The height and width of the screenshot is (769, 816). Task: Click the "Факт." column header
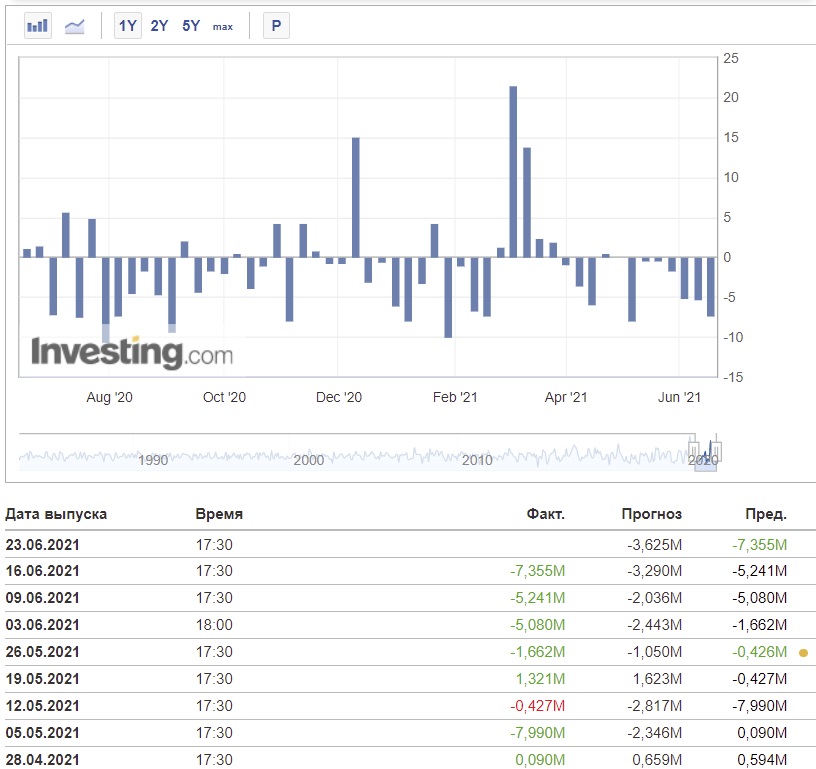pos(545,514)
